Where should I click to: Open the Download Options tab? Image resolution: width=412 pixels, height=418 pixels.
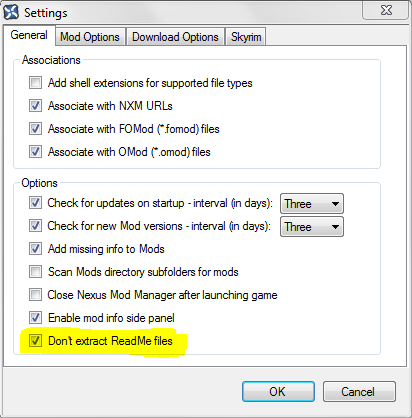(x=175, y=37)
